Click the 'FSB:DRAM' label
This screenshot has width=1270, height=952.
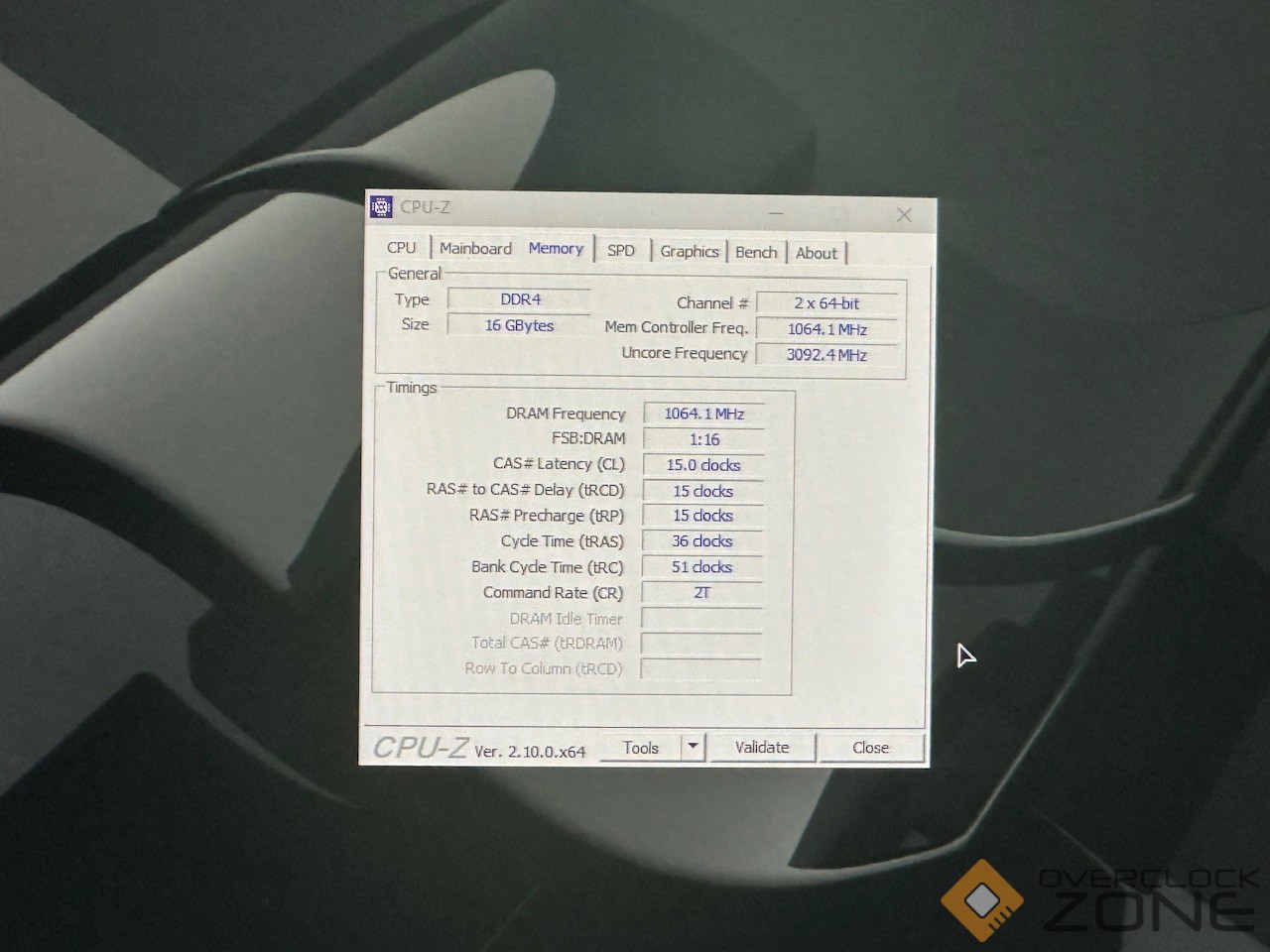coord(588,438)
